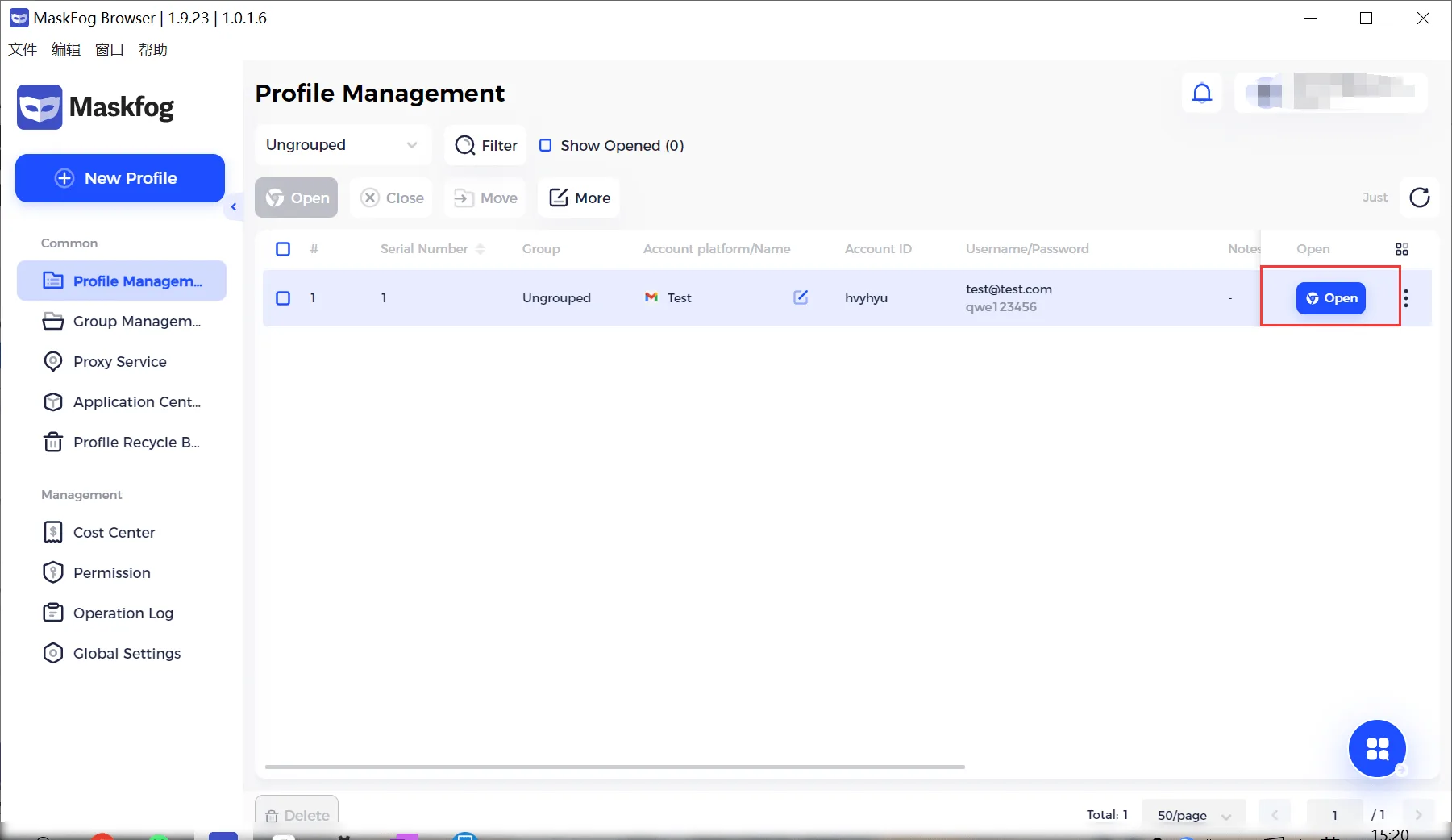Click the Username/Password column header
The width and height of the screenshot is (1452, 840).
coord(1027,249)
